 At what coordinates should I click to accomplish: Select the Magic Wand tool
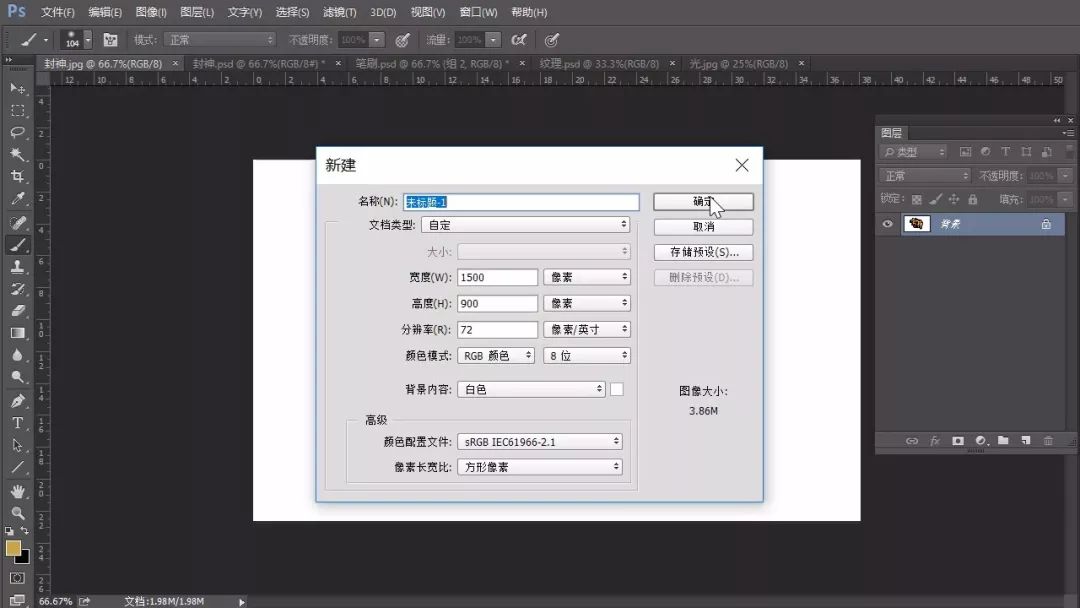pyautogui.click(x=17, y=154)
